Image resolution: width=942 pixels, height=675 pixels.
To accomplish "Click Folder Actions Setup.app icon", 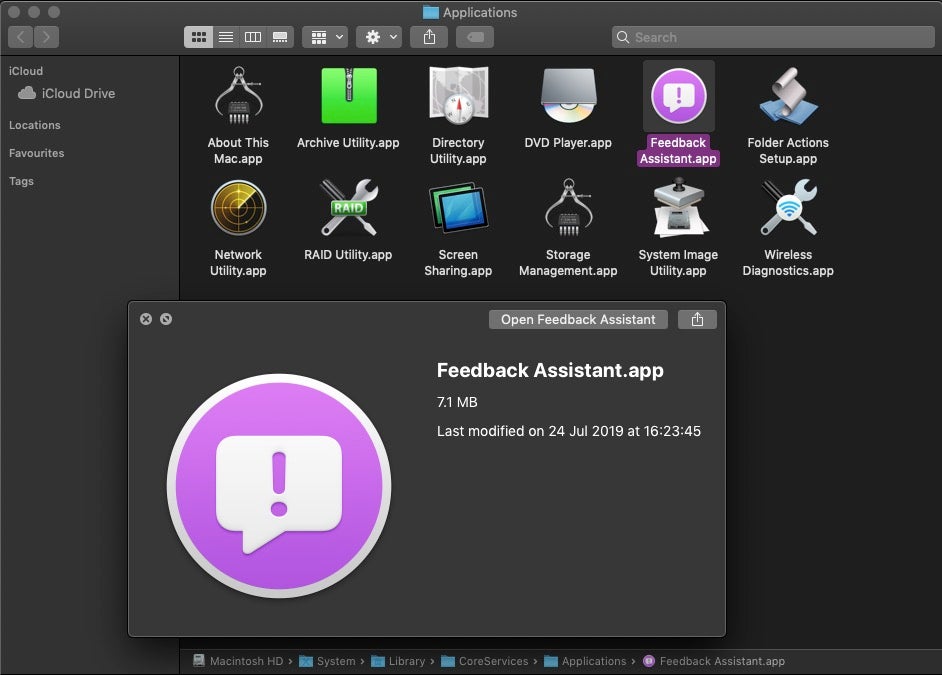I will (x=788, y=96).
